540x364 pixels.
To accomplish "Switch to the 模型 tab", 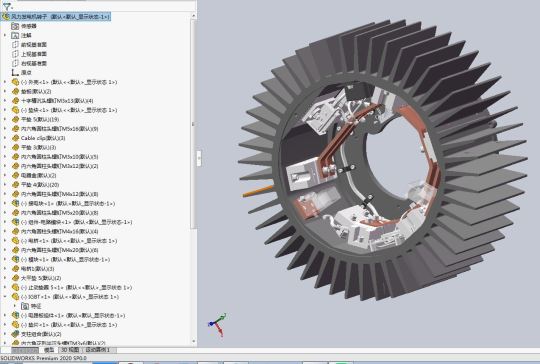I will point(49,350).
